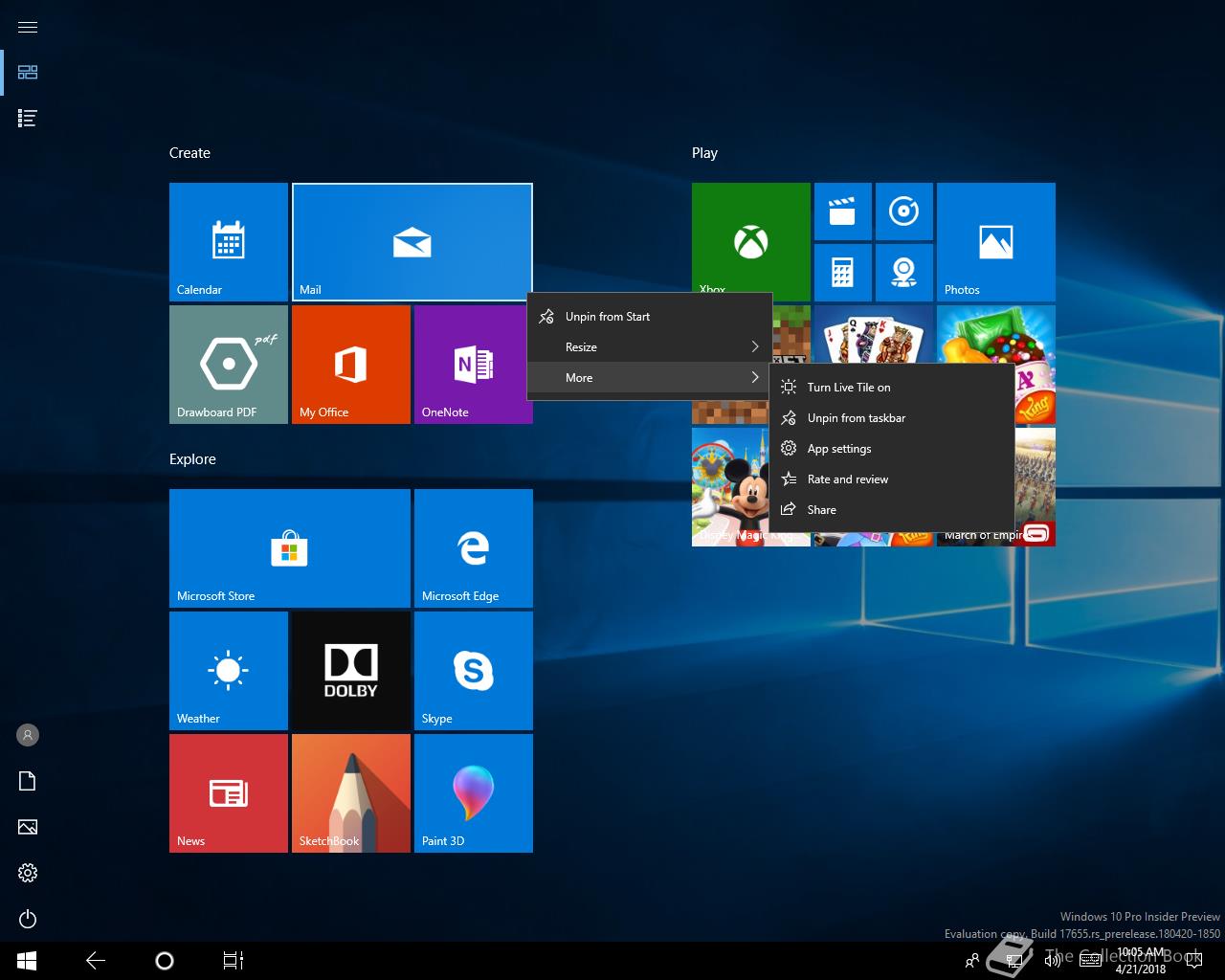Launch Drawboard PDF tile

pos(229,365)
